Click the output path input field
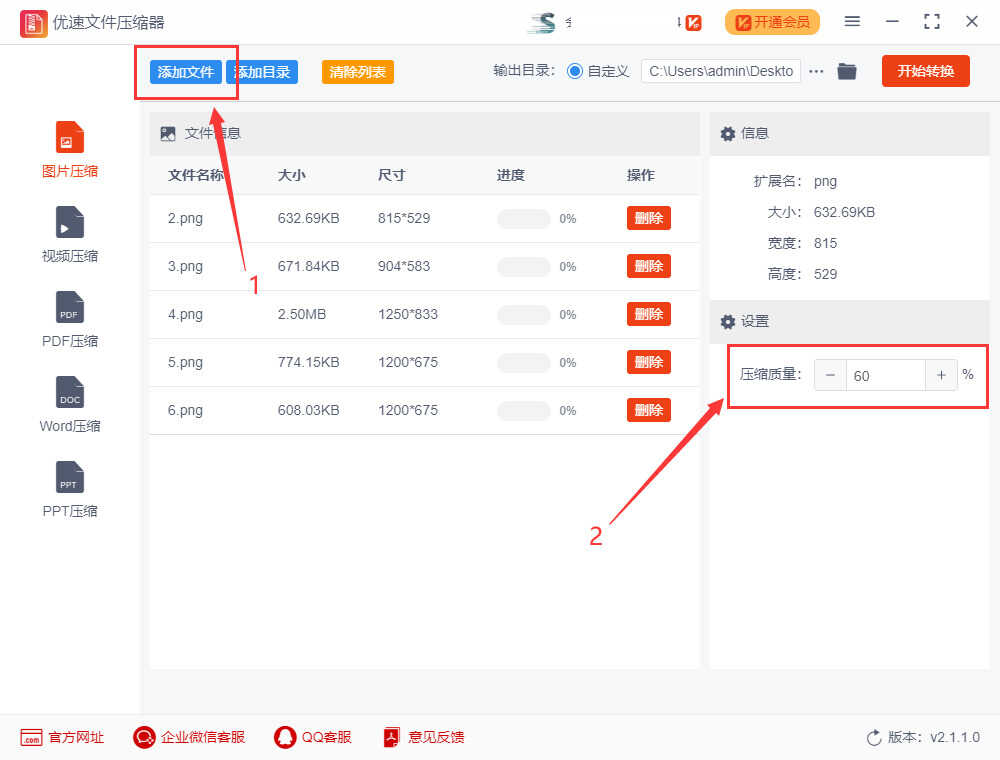 [x=721, y=71]
